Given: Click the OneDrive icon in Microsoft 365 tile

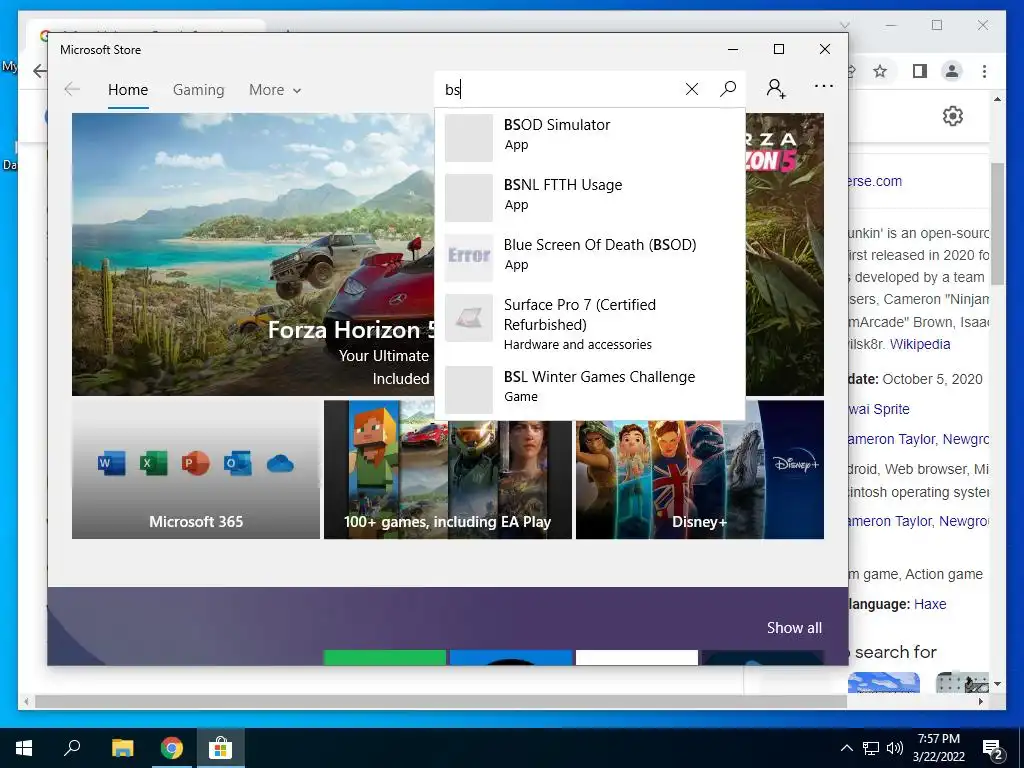Looking at the screenshot, I should click(280, 464).
